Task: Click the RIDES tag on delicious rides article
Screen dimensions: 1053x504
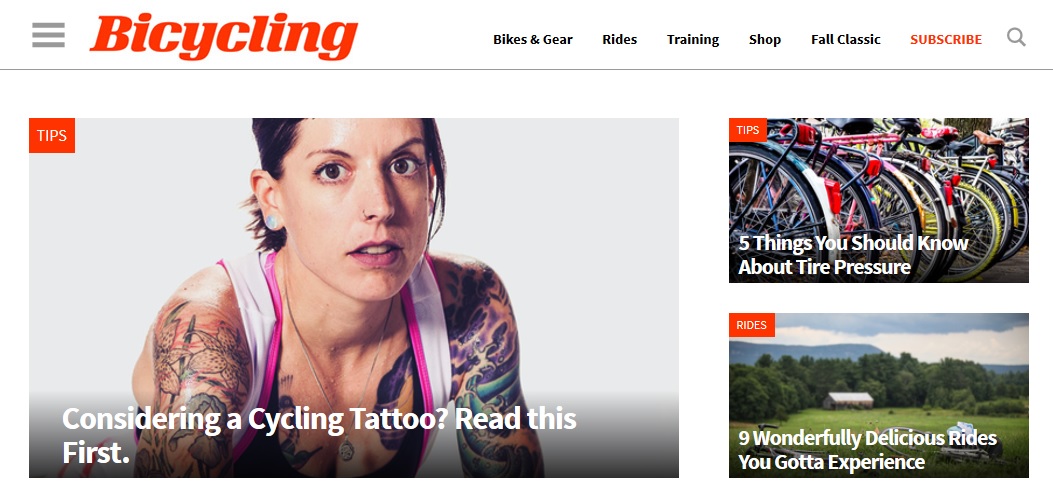Action: click(x=751, y=325)
